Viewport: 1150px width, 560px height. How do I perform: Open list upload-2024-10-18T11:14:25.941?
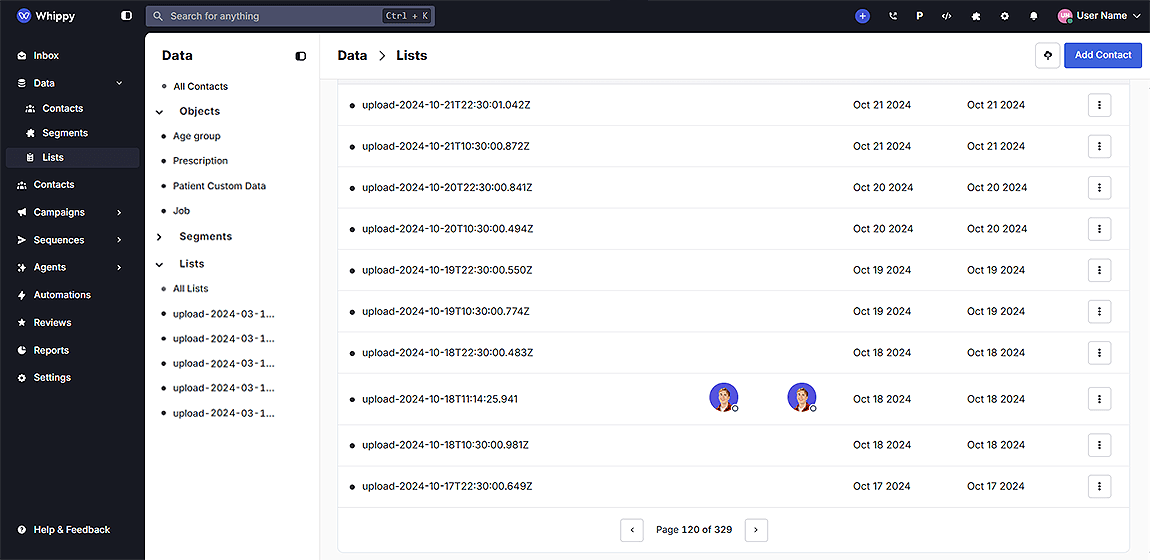(x=440, y=399)
